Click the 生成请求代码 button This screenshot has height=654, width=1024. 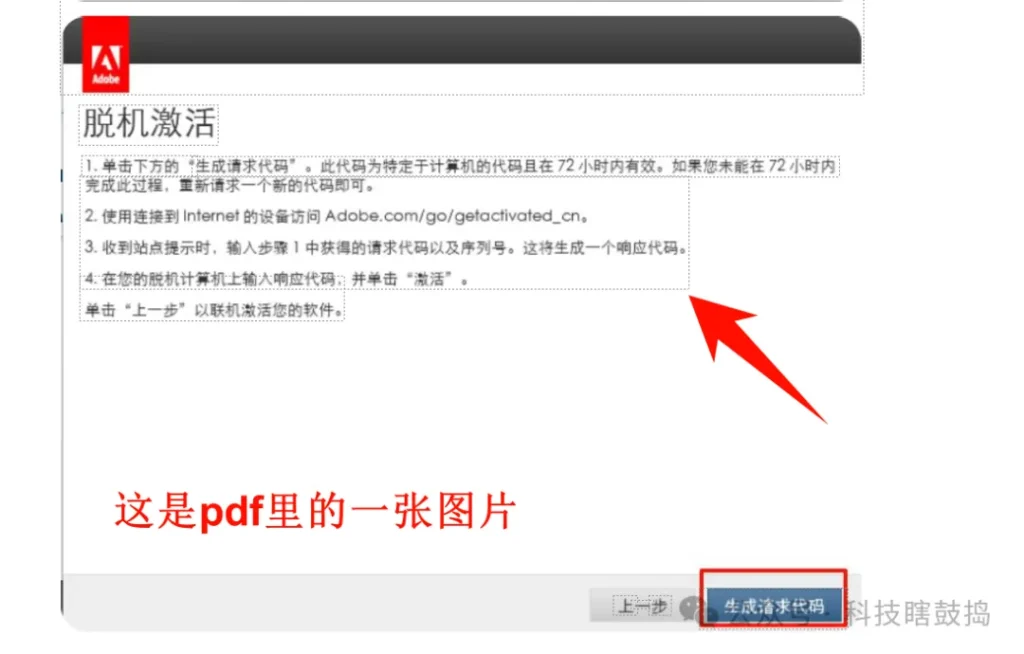pyautogui.click(x=774, y=606)
